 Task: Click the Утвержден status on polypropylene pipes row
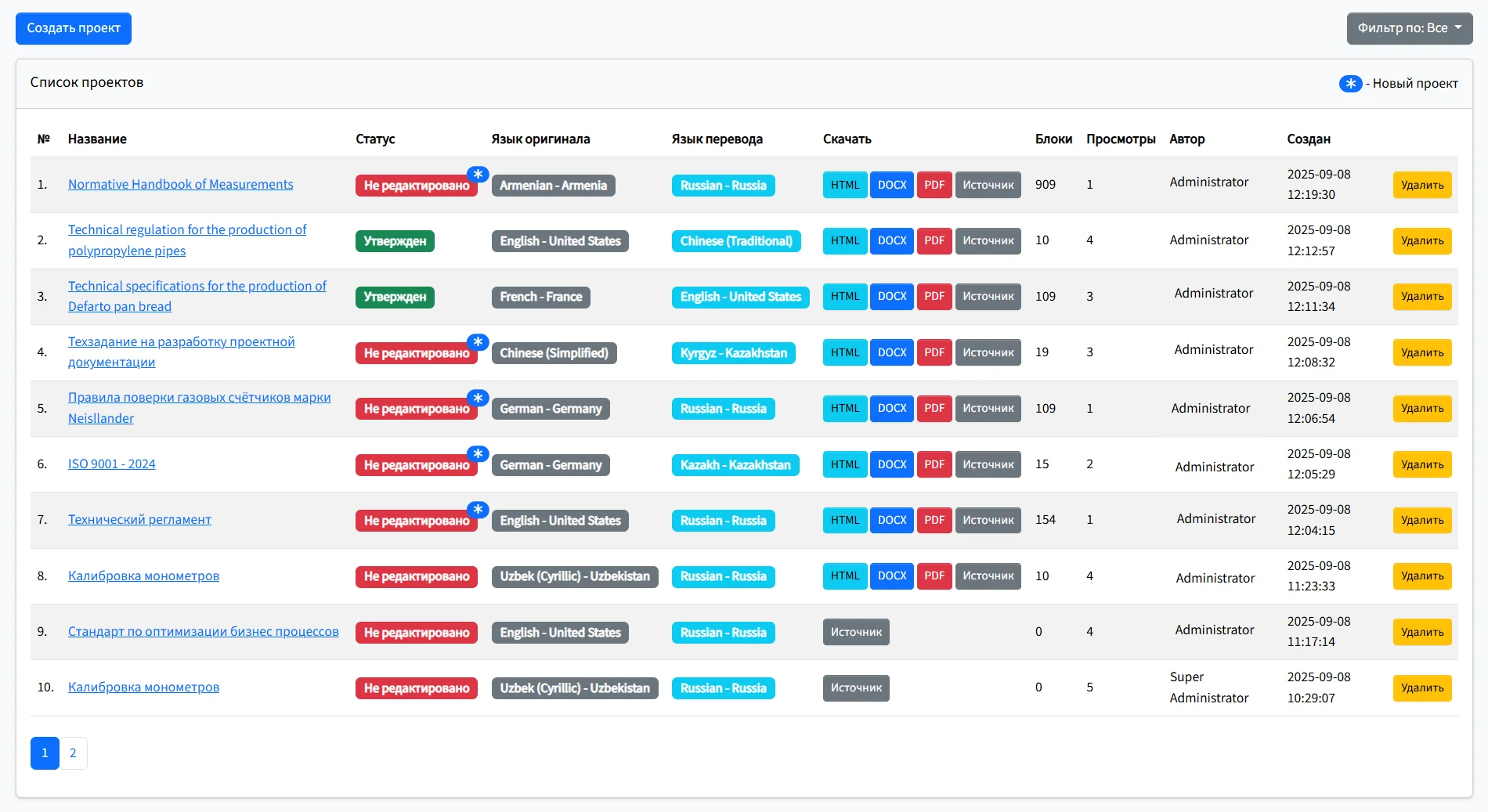point(395,241)
